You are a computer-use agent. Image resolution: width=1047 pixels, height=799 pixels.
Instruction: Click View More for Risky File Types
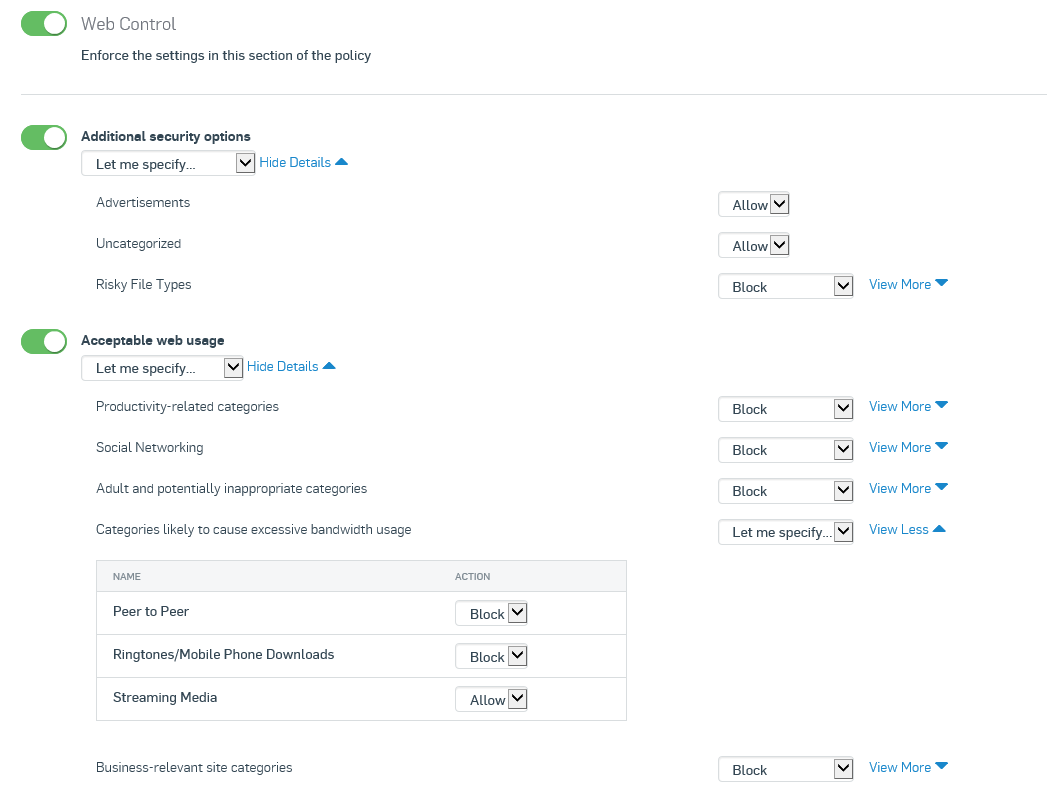(x=908, y=284)
